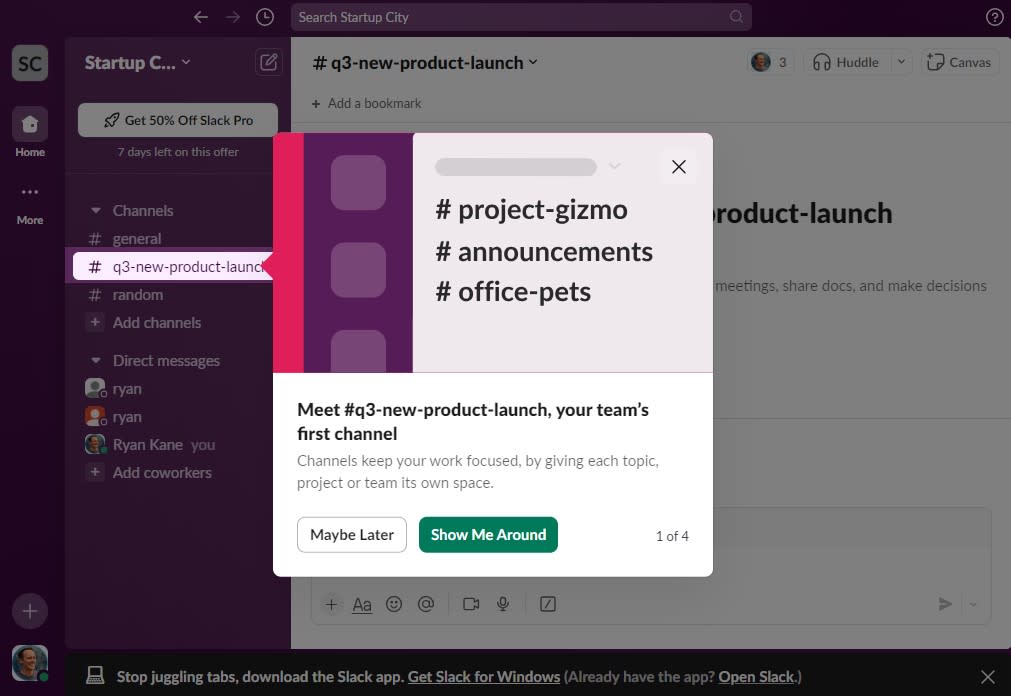1011x696 pixels.
Task: Open the Startup C... workspace menu
Action: coord(137,63)
